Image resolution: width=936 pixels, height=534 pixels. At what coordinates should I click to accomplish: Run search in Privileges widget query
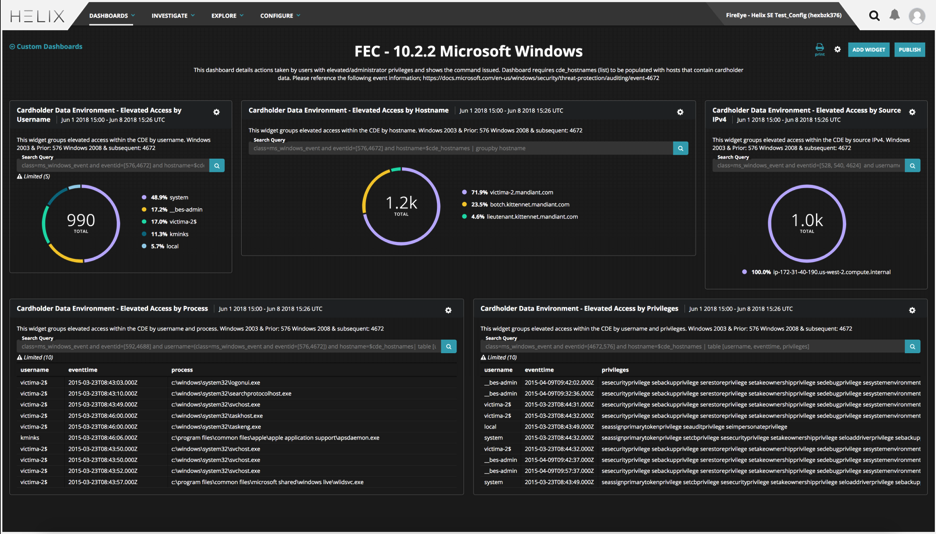point(912,346)
